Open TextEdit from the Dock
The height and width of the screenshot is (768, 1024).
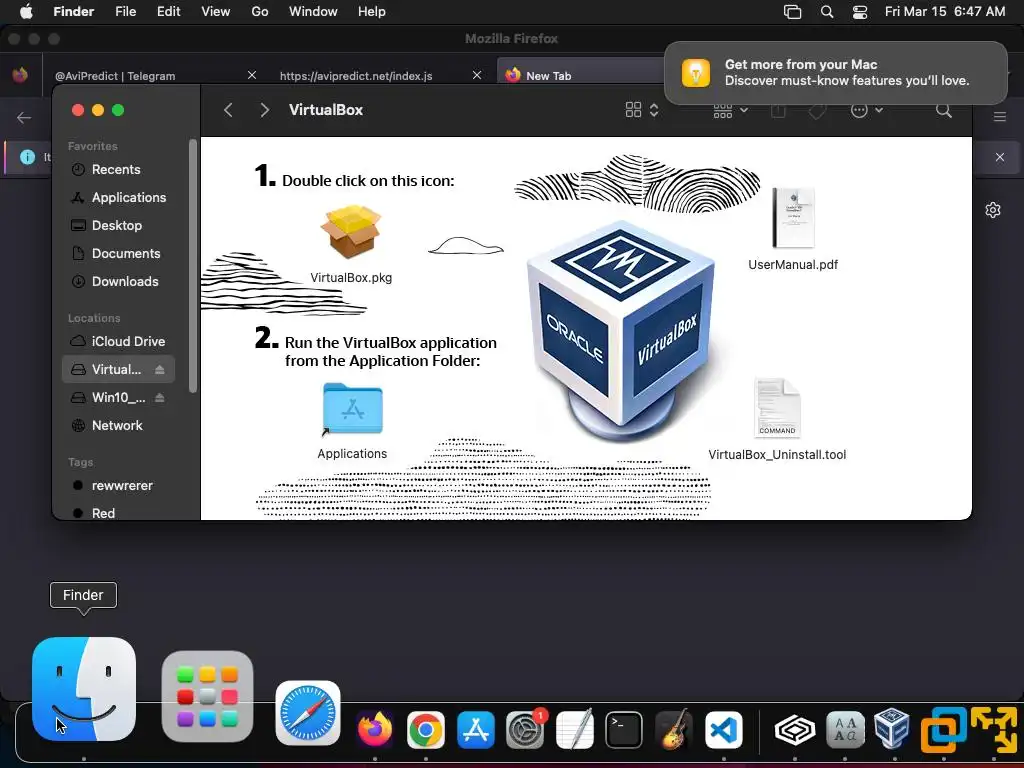(575, 729)
